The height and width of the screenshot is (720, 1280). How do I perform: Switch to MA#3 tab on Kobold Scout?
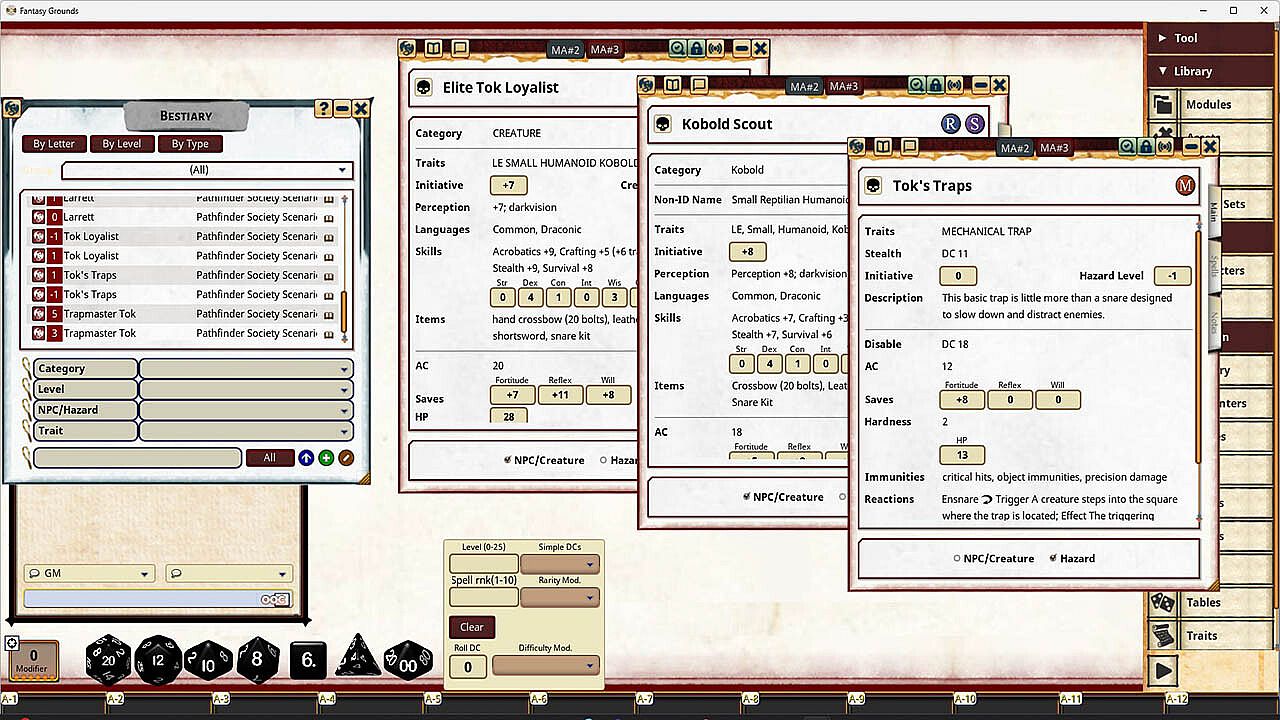843,86
